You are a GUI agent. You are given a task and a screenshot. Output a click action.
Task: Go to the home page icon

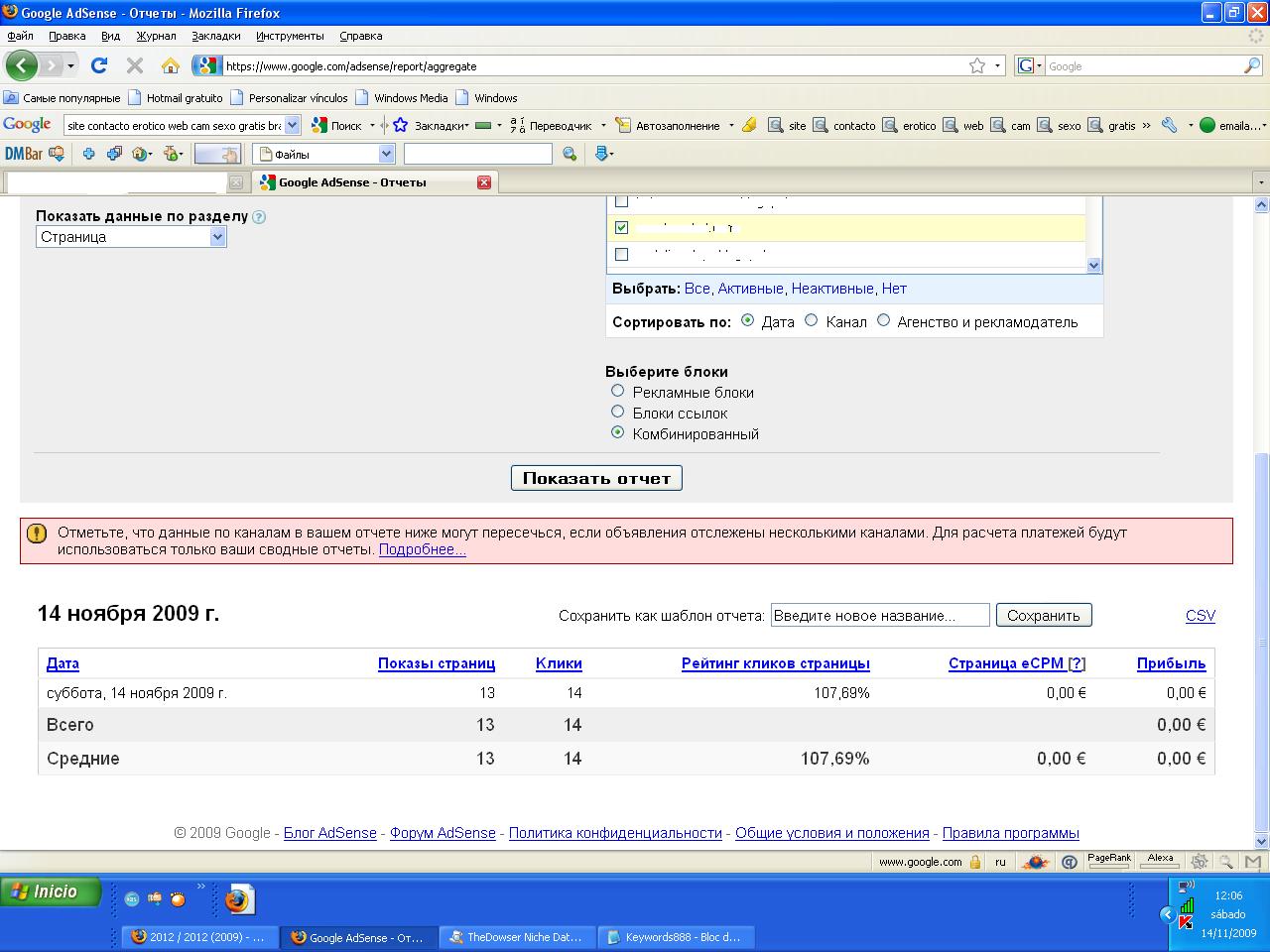tap(171, 65)
